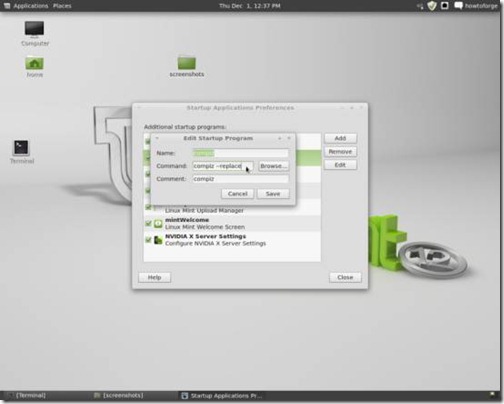This screenshot has height=404, width=504.
Task: Click the NVIDIA X Server Settings icon
Action: click(158, 240)
